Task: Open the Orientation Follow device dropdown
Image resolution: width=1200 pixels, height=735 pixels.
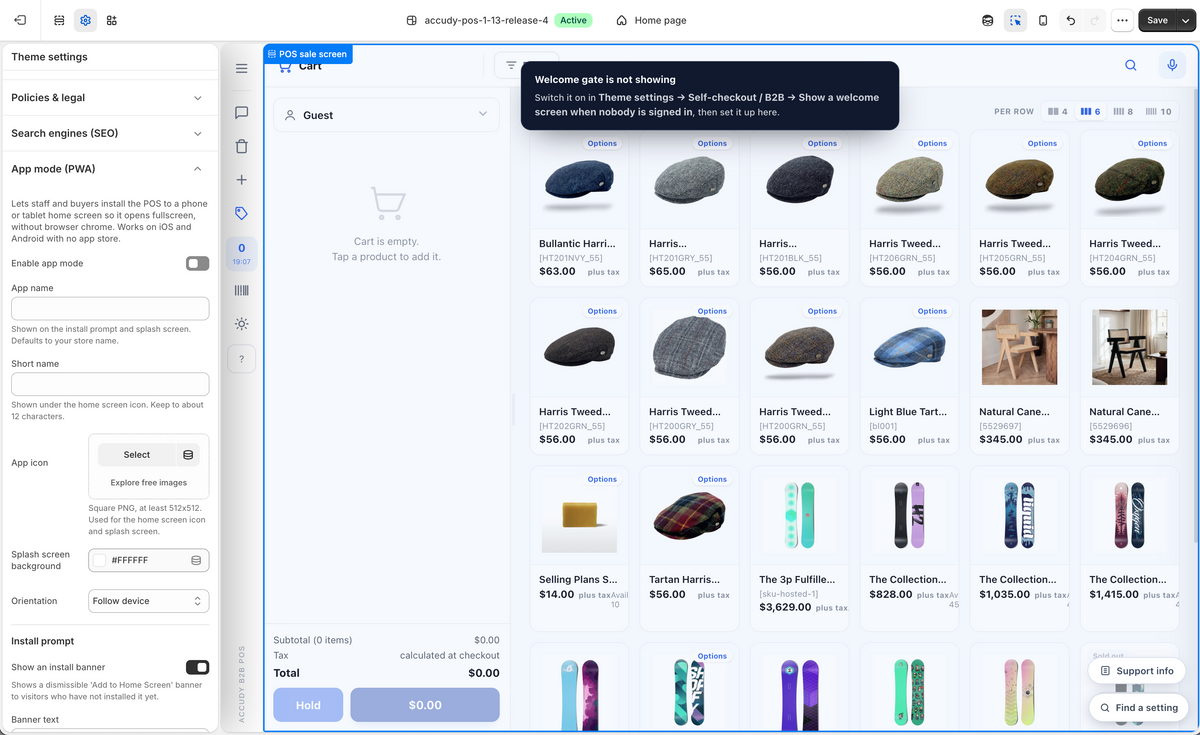Action: pyautogui.click(x=149, y=601)
